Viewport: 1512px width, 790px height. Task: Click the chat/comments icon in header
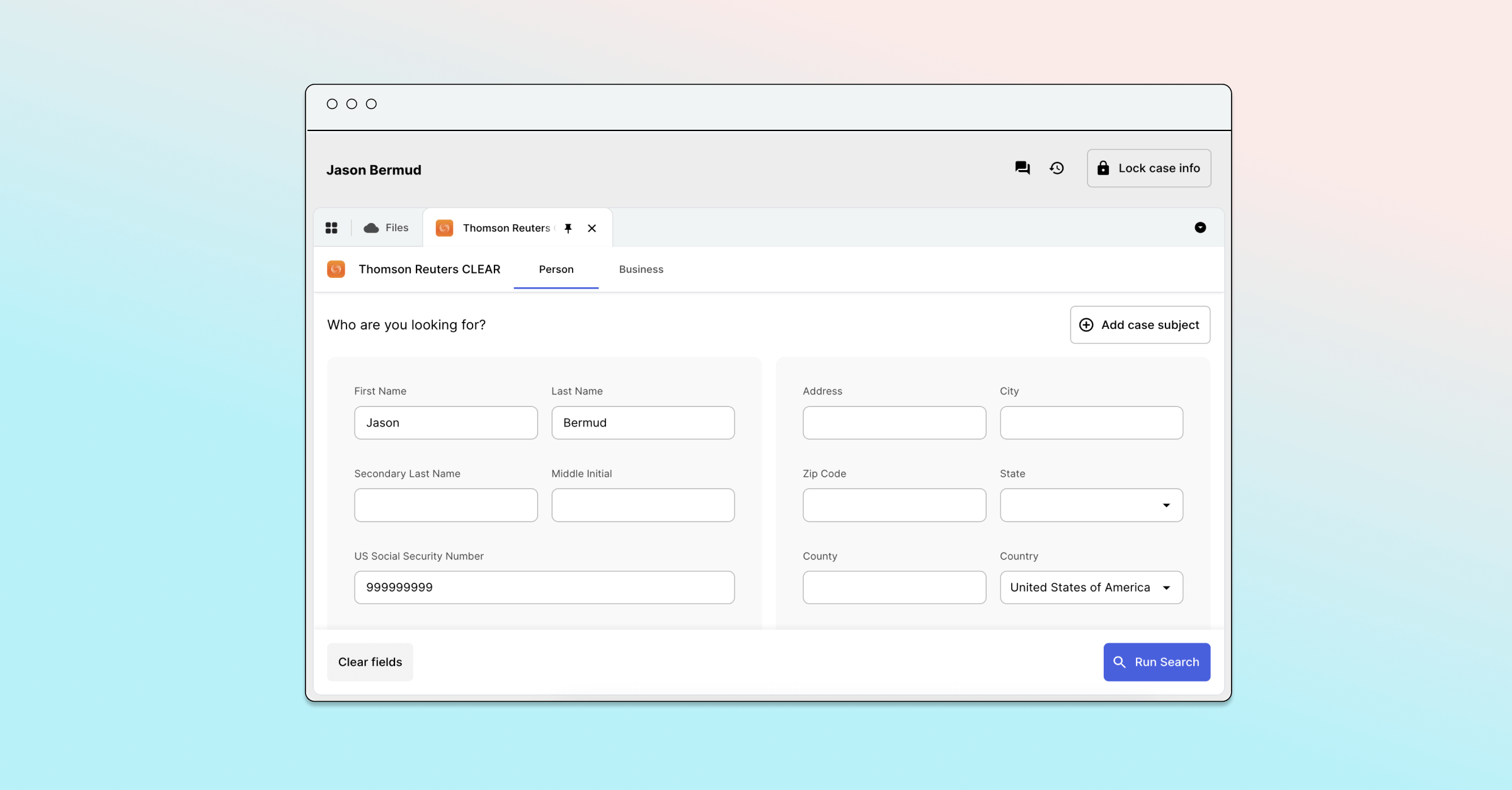(x=1022, y=167)
